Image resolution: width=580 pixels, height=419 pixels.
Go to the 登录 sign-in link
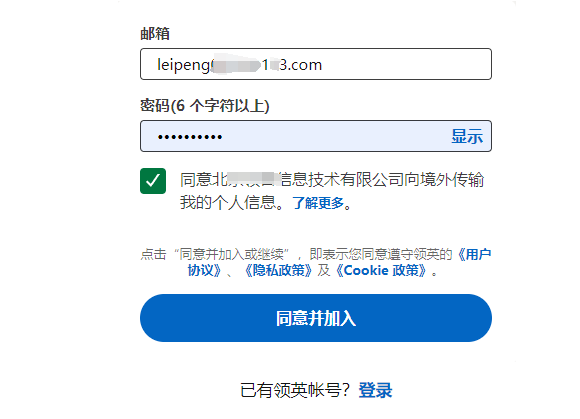click(375, 391)
